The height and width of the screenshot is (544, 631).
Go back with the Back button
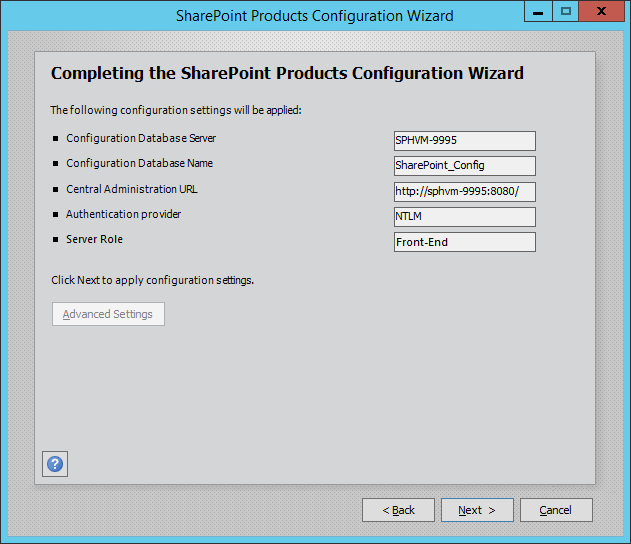pyautogui.click(x=398, y=510)
